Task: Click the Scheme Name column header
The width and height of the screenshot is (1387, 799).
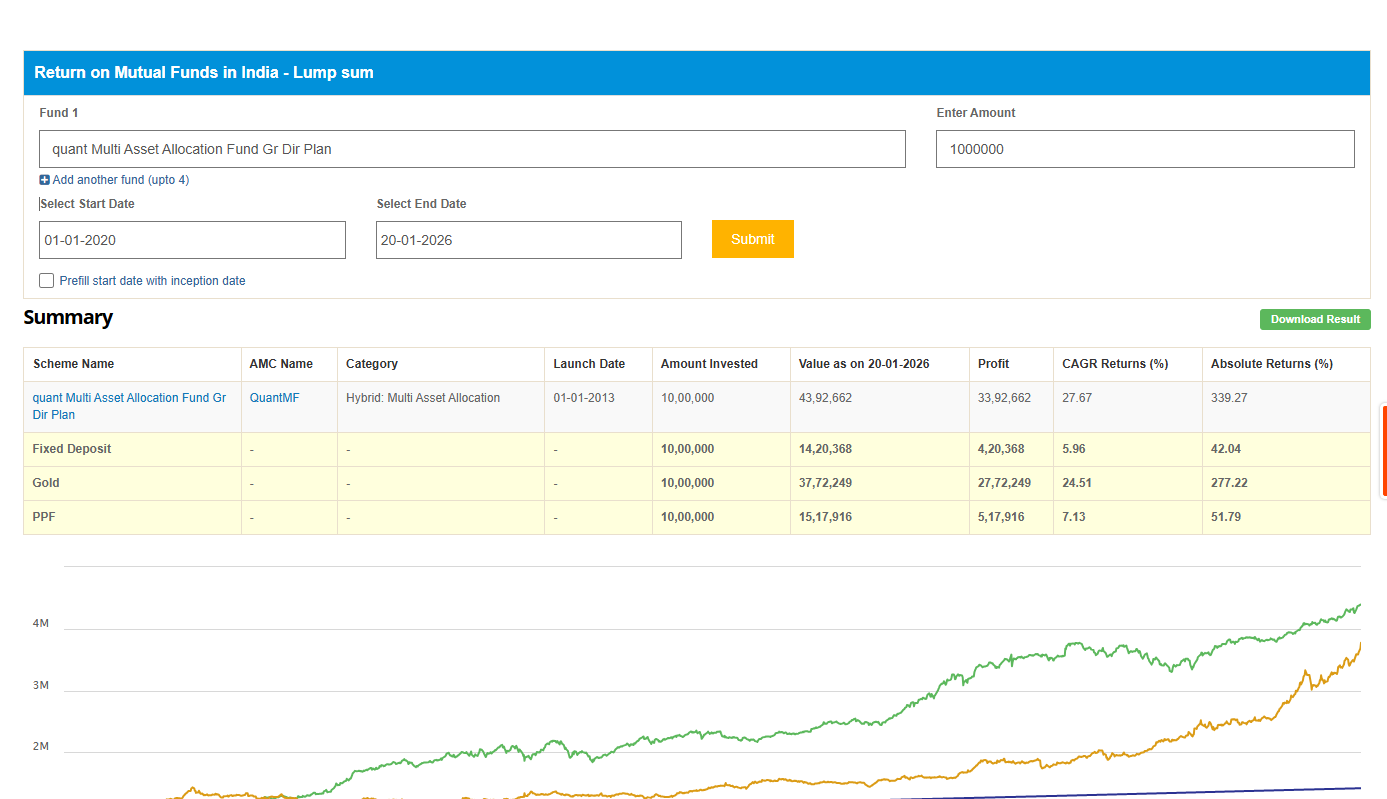Action: coord(74,364)
